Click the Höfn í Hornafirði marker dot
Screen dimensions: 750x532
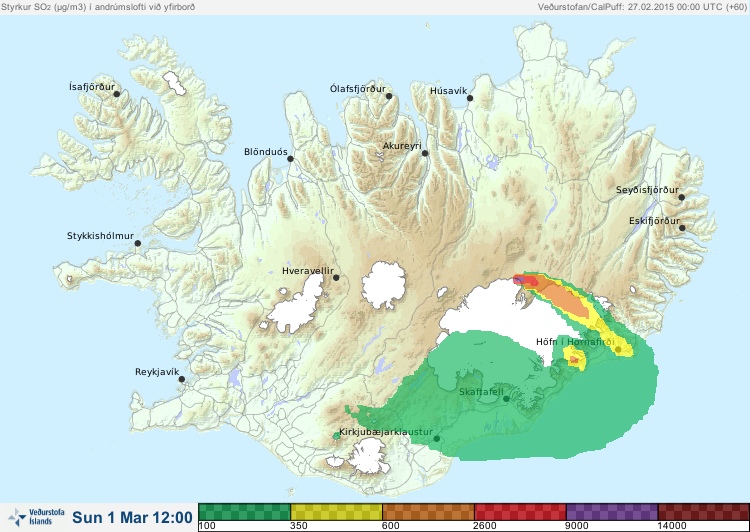pyautogui.click(x=618, y=350)
